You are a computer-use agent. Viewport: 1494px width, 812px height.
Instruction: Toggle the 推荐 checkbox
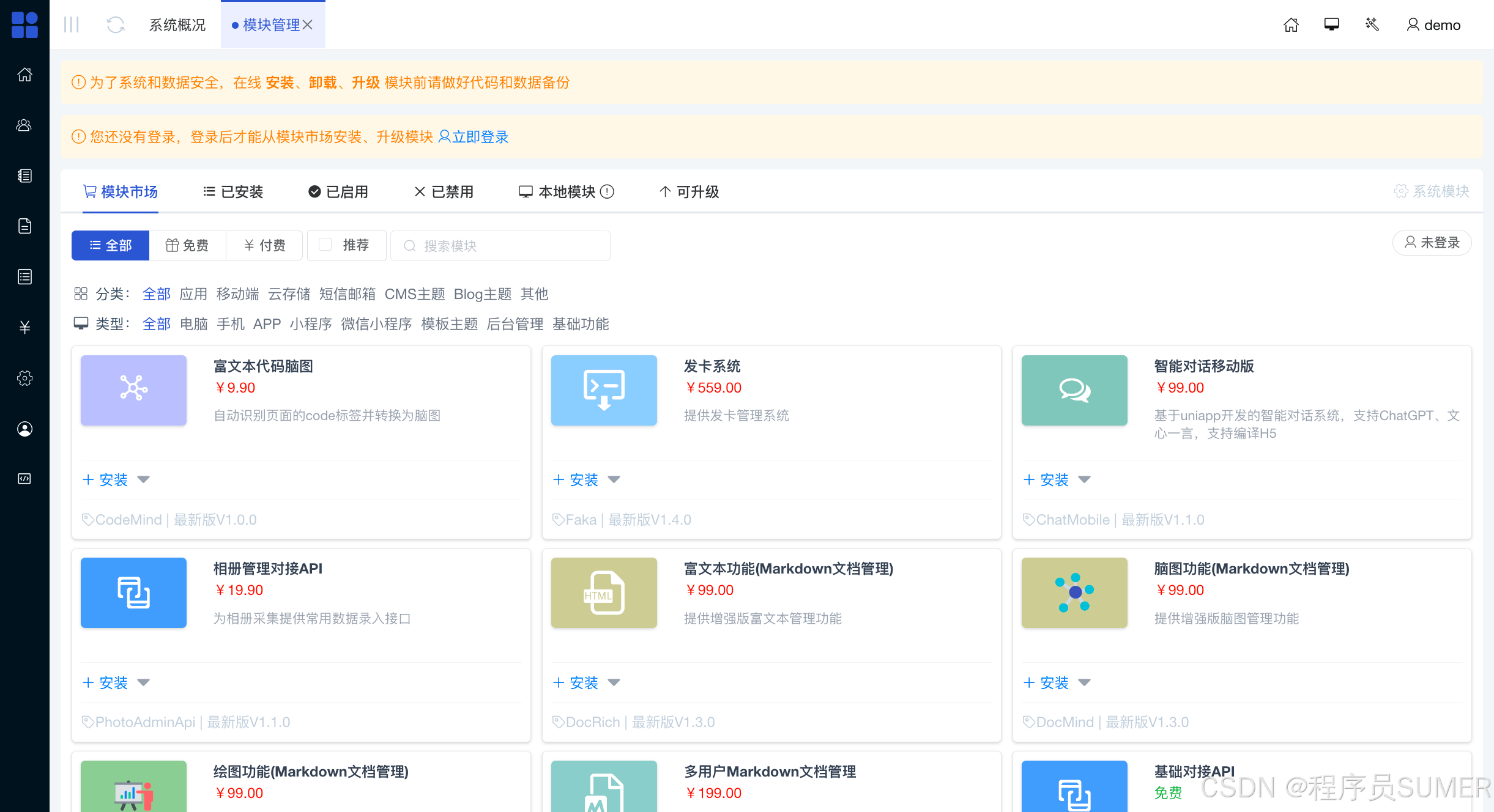point(325,245)
